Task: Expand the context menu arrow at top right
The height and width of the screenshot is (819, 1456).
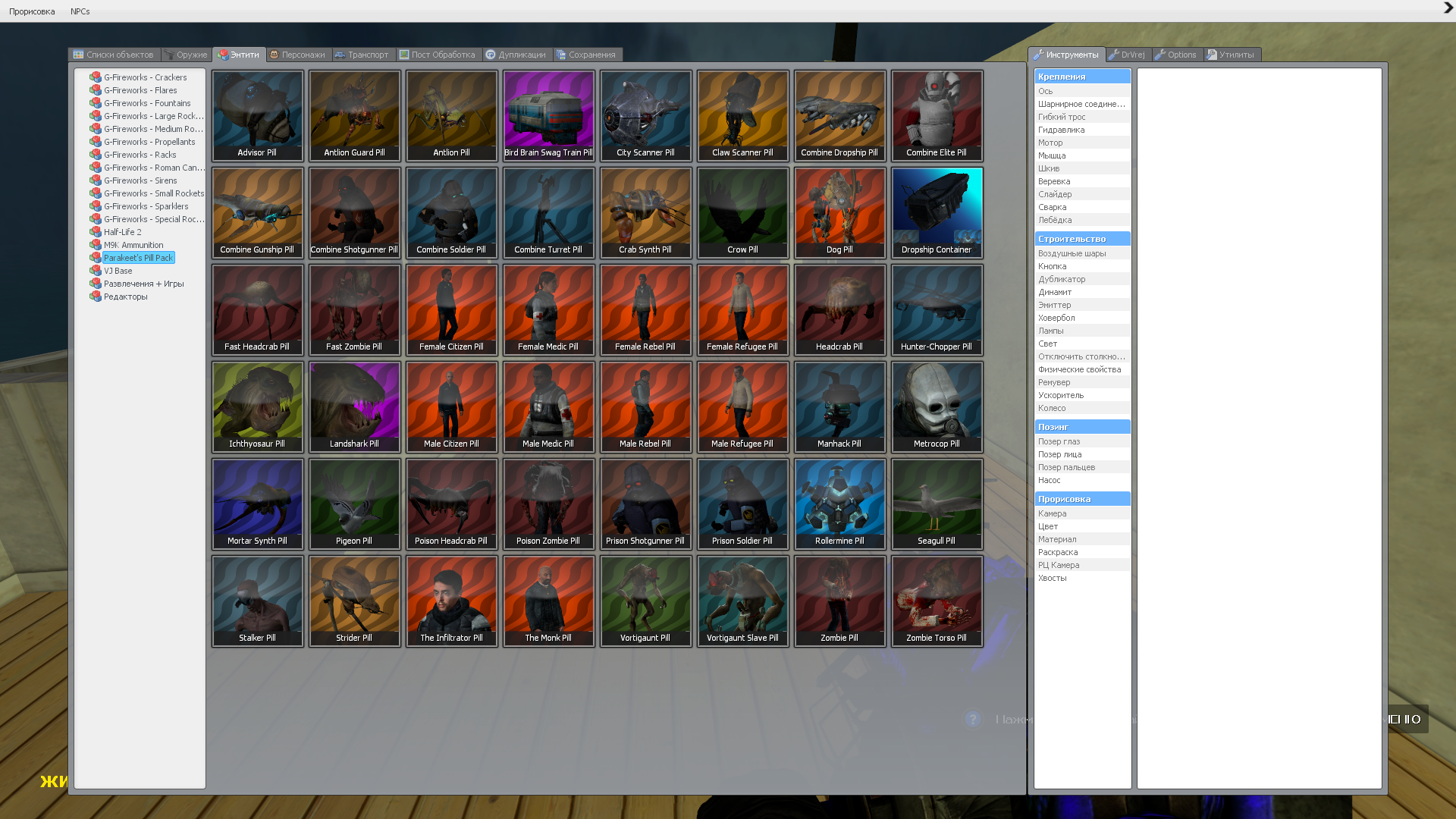Action: (x=1448, y=8)
